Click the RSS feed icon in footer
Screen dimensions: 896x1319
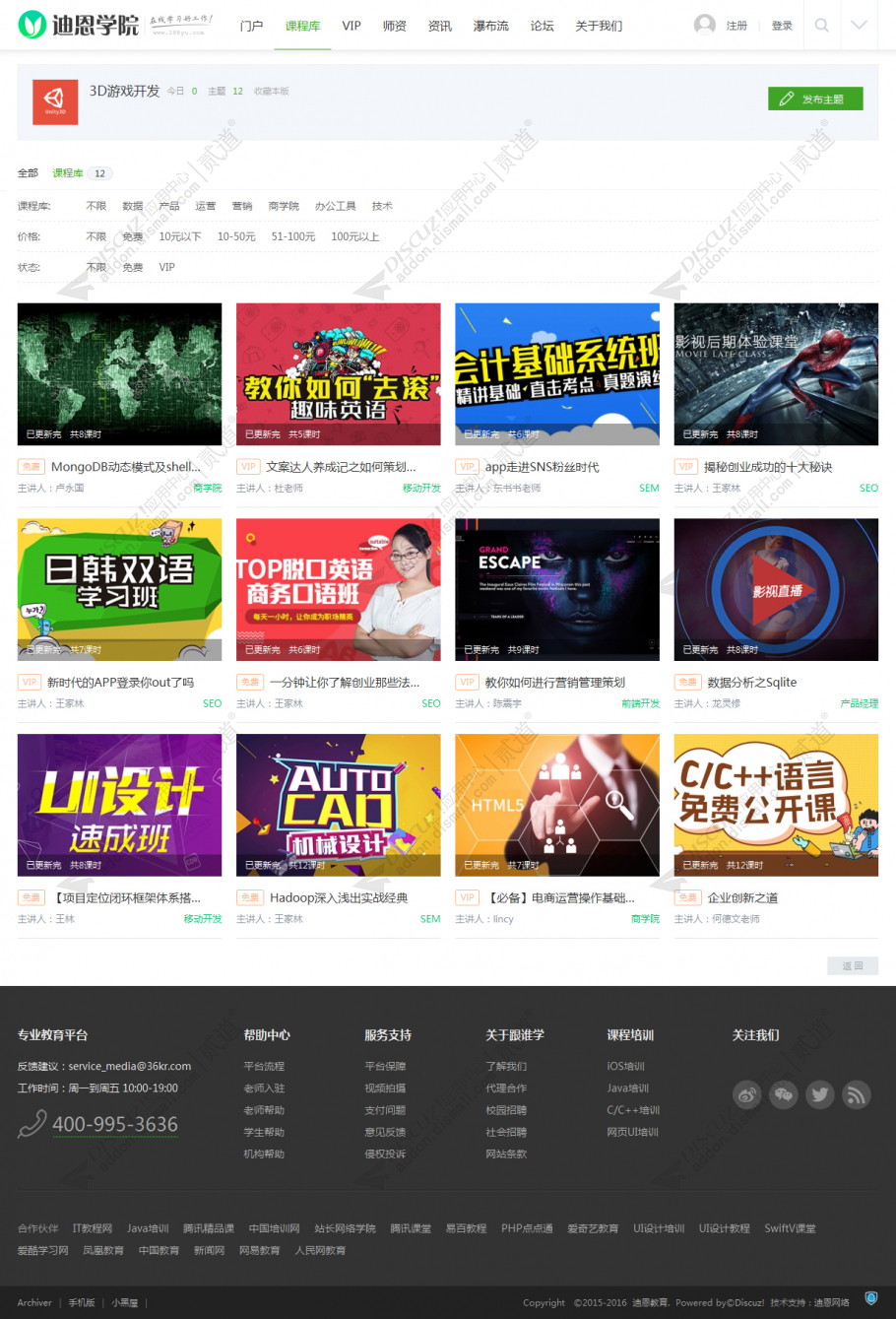[857, 1094]
